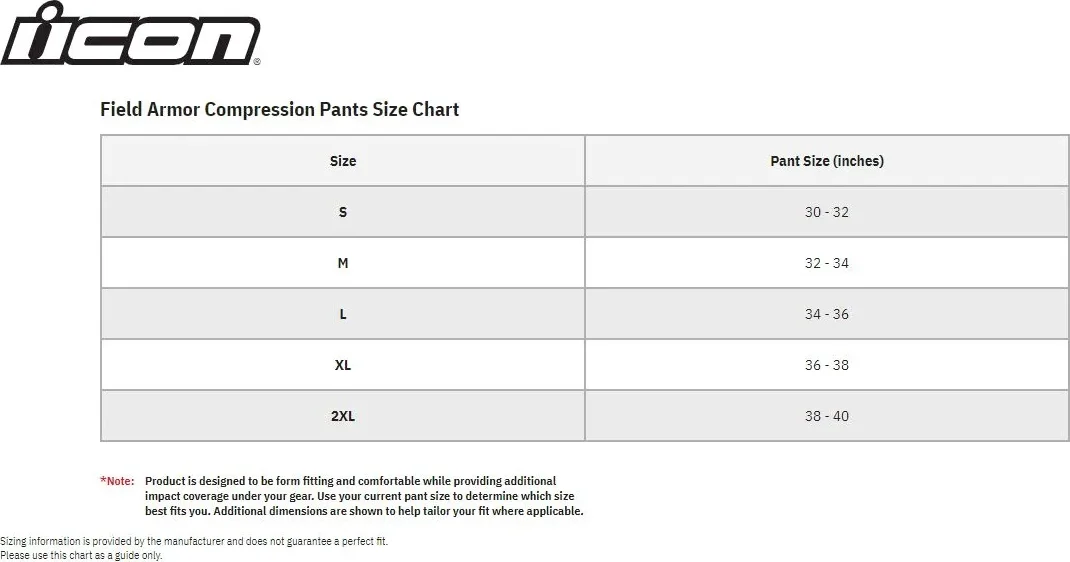The width and height of the screenshot is (1070, 562).
Task: Click the ICON brand logo
Action: pyautogui.click(x=130, y=34)
